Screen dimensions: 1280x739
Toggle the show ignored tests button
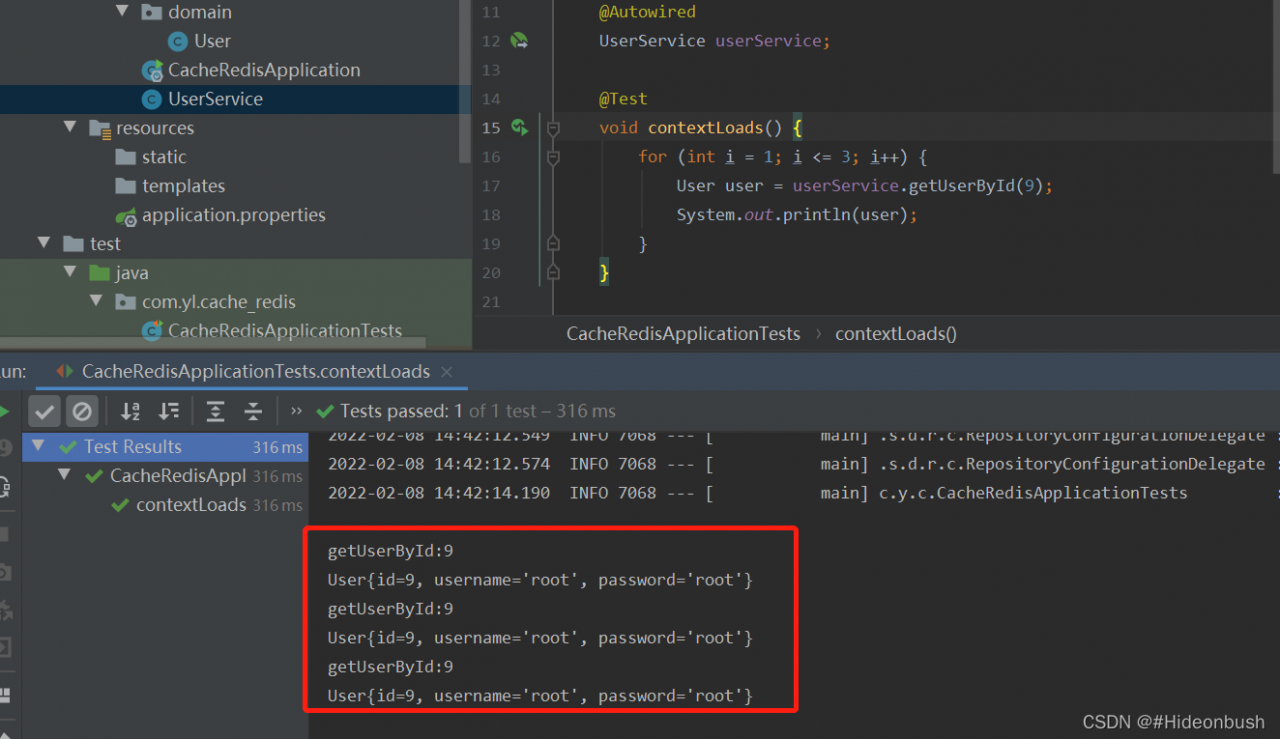(82, 411)
